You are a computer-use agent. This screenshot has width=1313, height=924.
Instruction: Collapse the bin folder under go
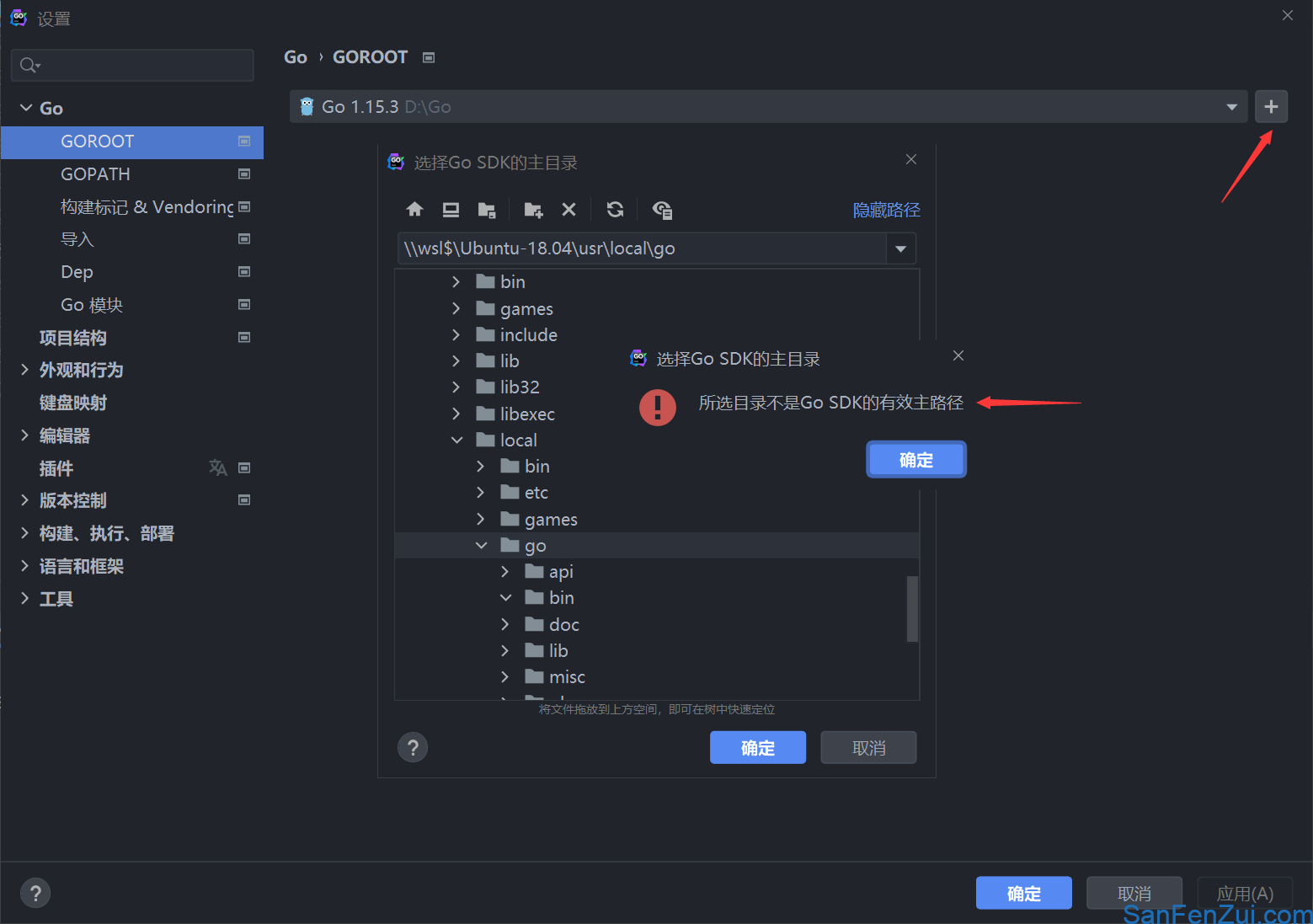click(505, 598)
